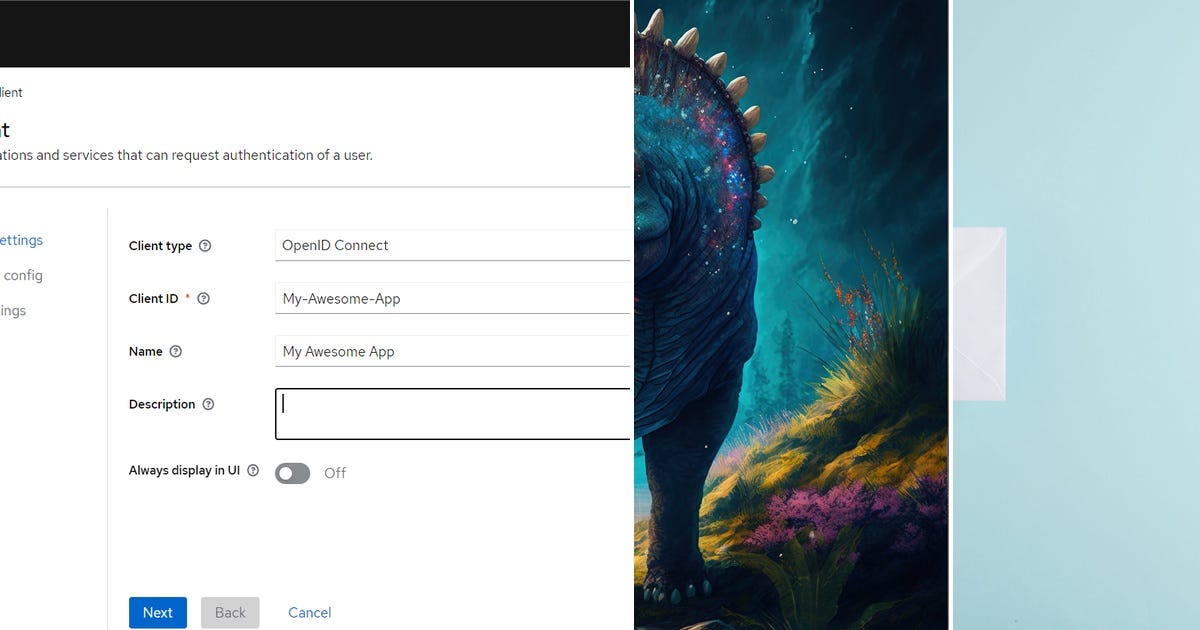Show help for the Description field
Viewport: 1200px width, 630px height.
click(207, 404)
